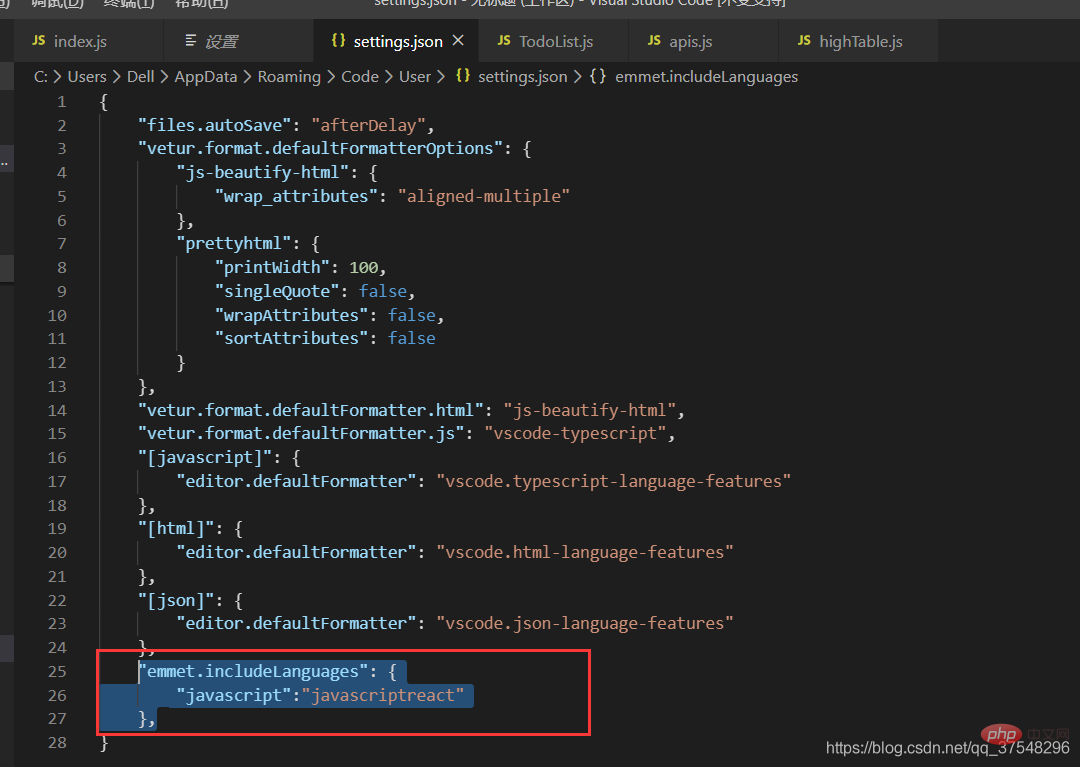Click the emmet.includeLanguages breadcrumb segment

707,77
